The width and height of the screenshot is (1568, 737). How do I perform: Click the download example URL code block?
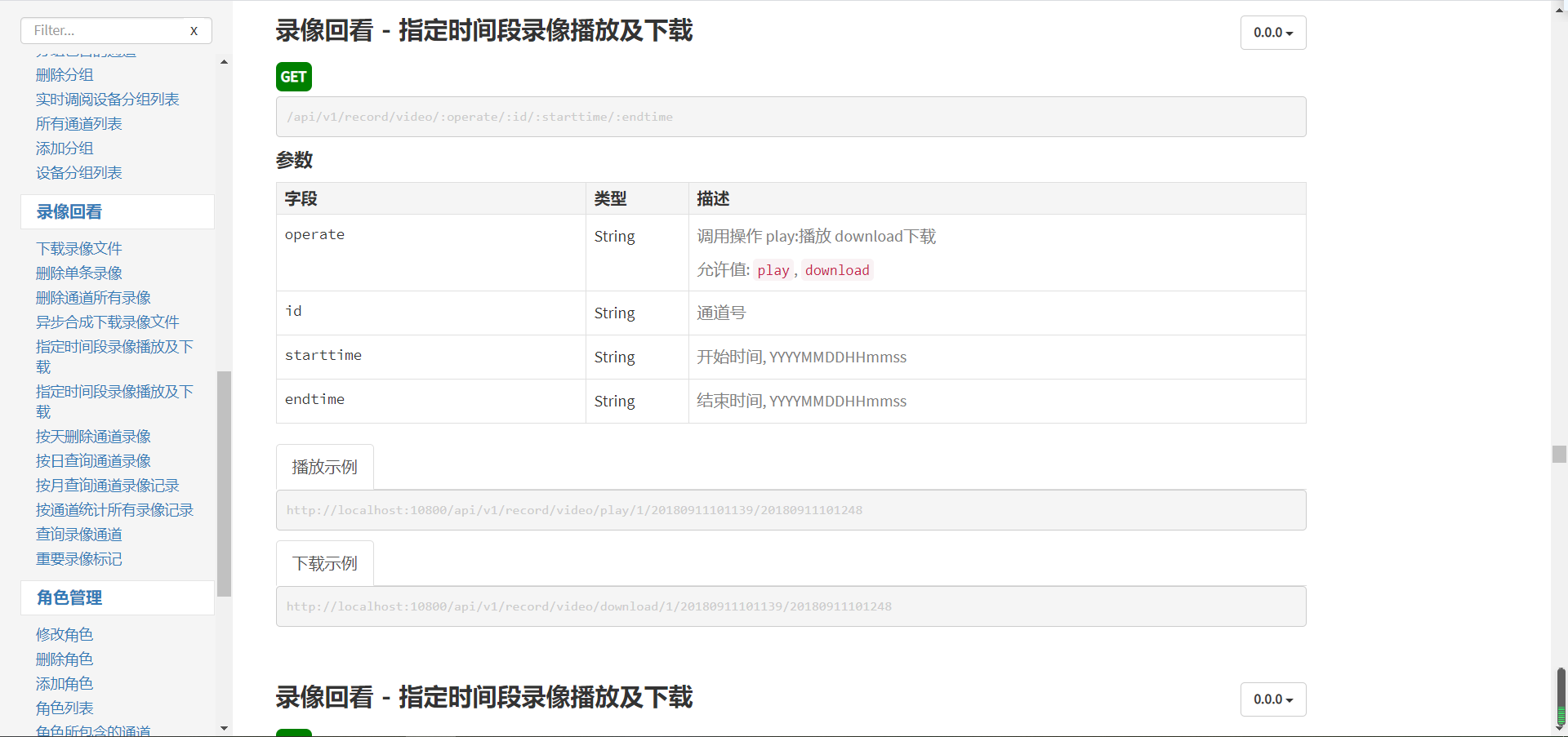tap(791, 606)
